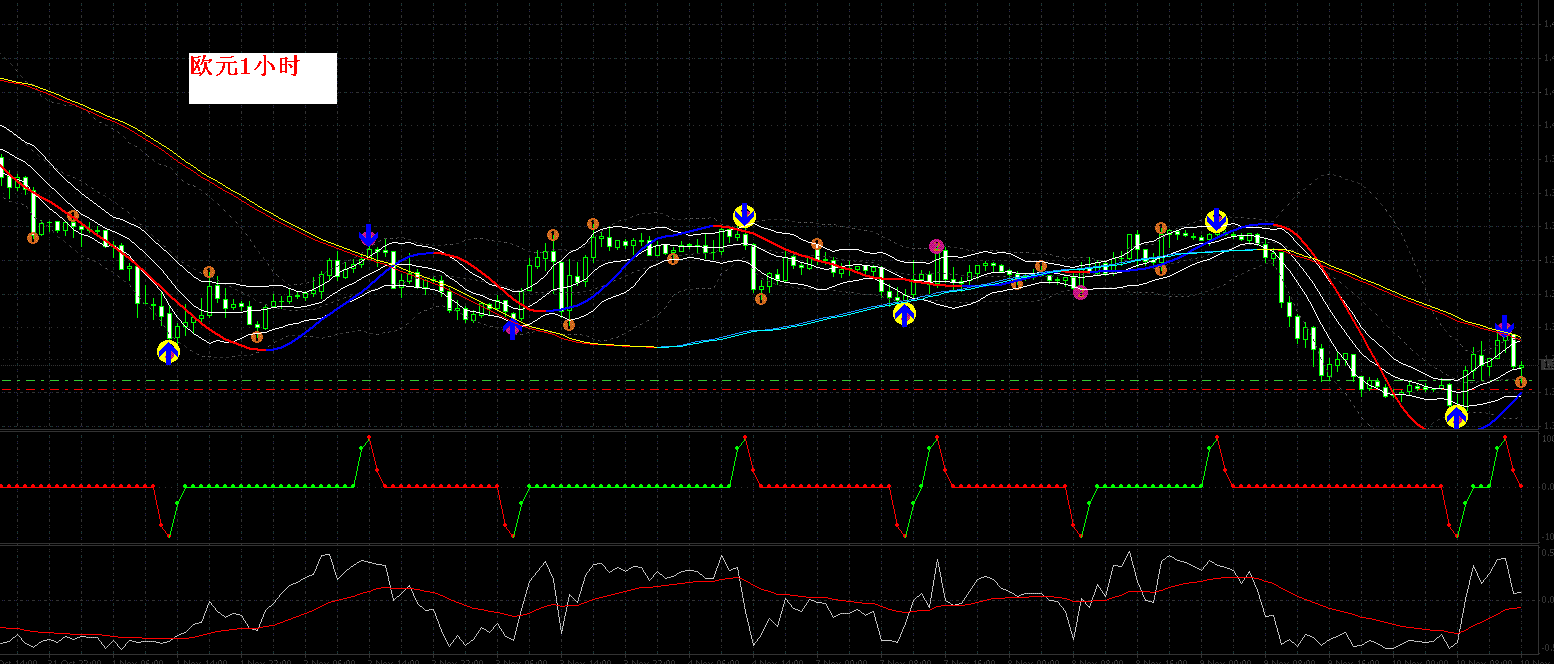The height and width of the screenshot is (664, 1554).
Task: Click the rightmost orange info marker
Action: coord(1521,382)
